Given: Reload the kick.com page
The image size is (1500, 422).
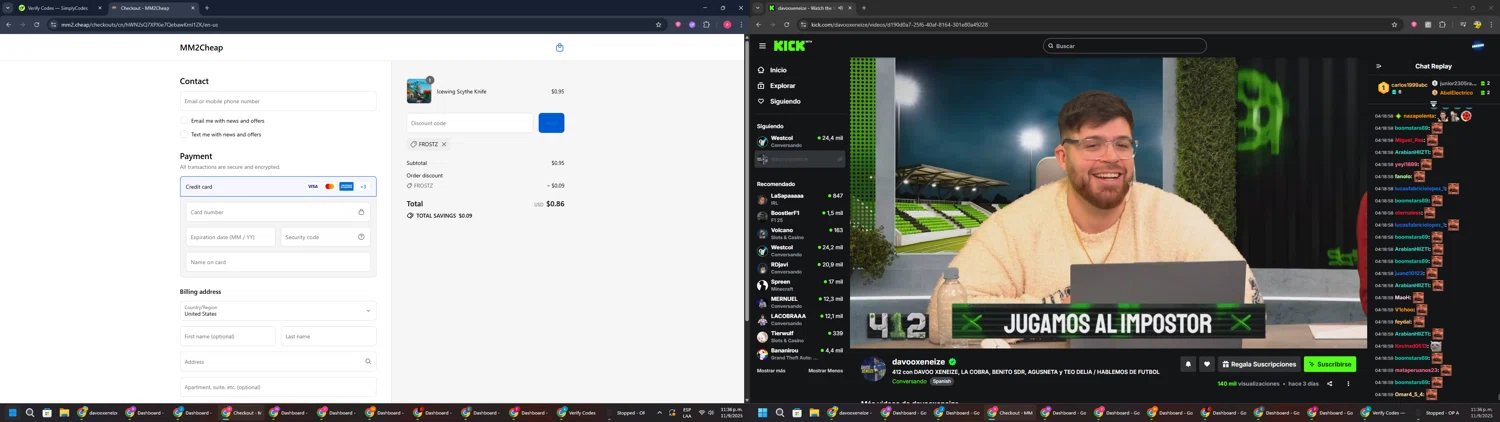Looking at the screenshot, I should [786, 24].
